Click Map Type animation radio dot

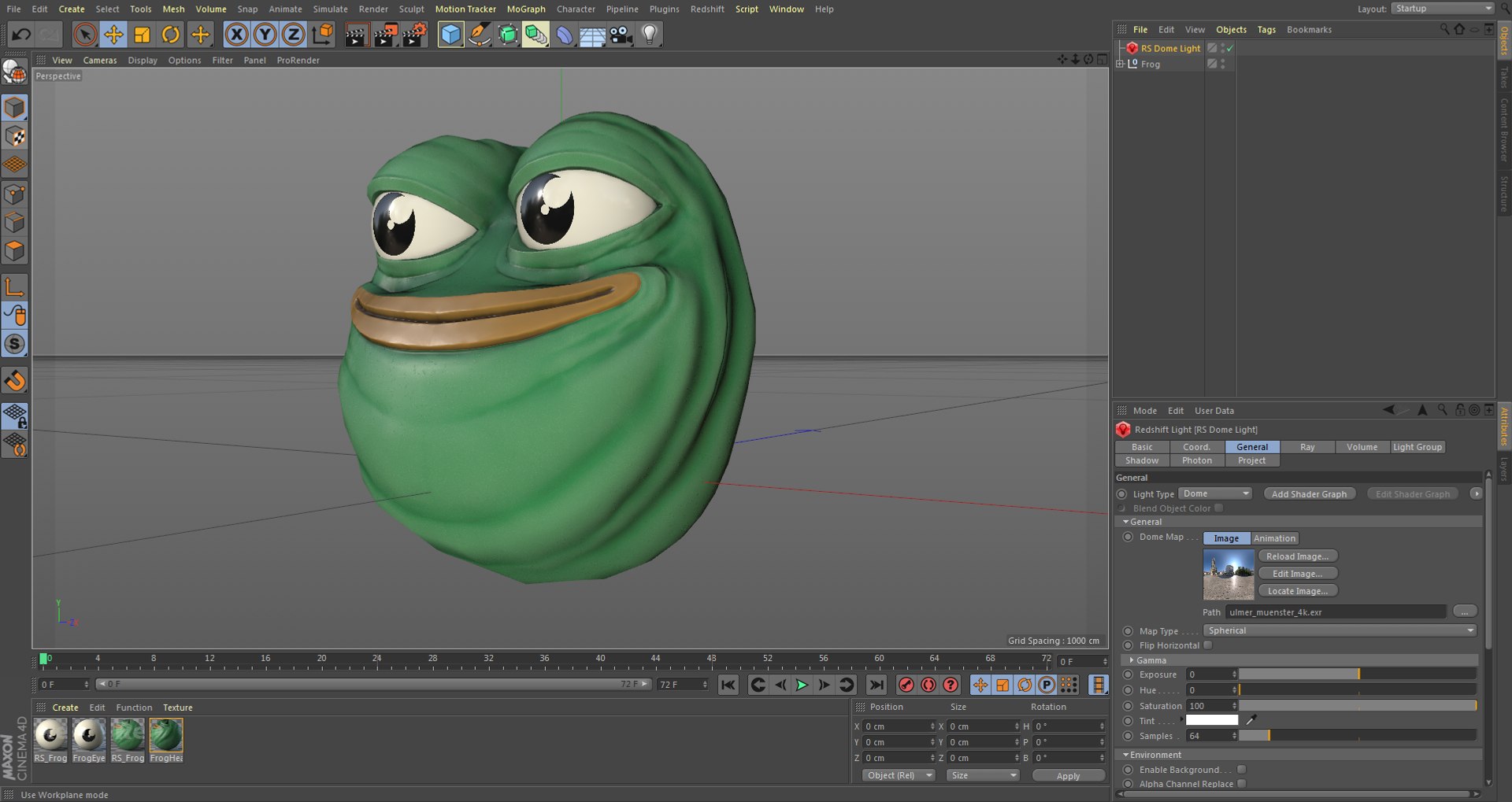tap(1128, 630)
